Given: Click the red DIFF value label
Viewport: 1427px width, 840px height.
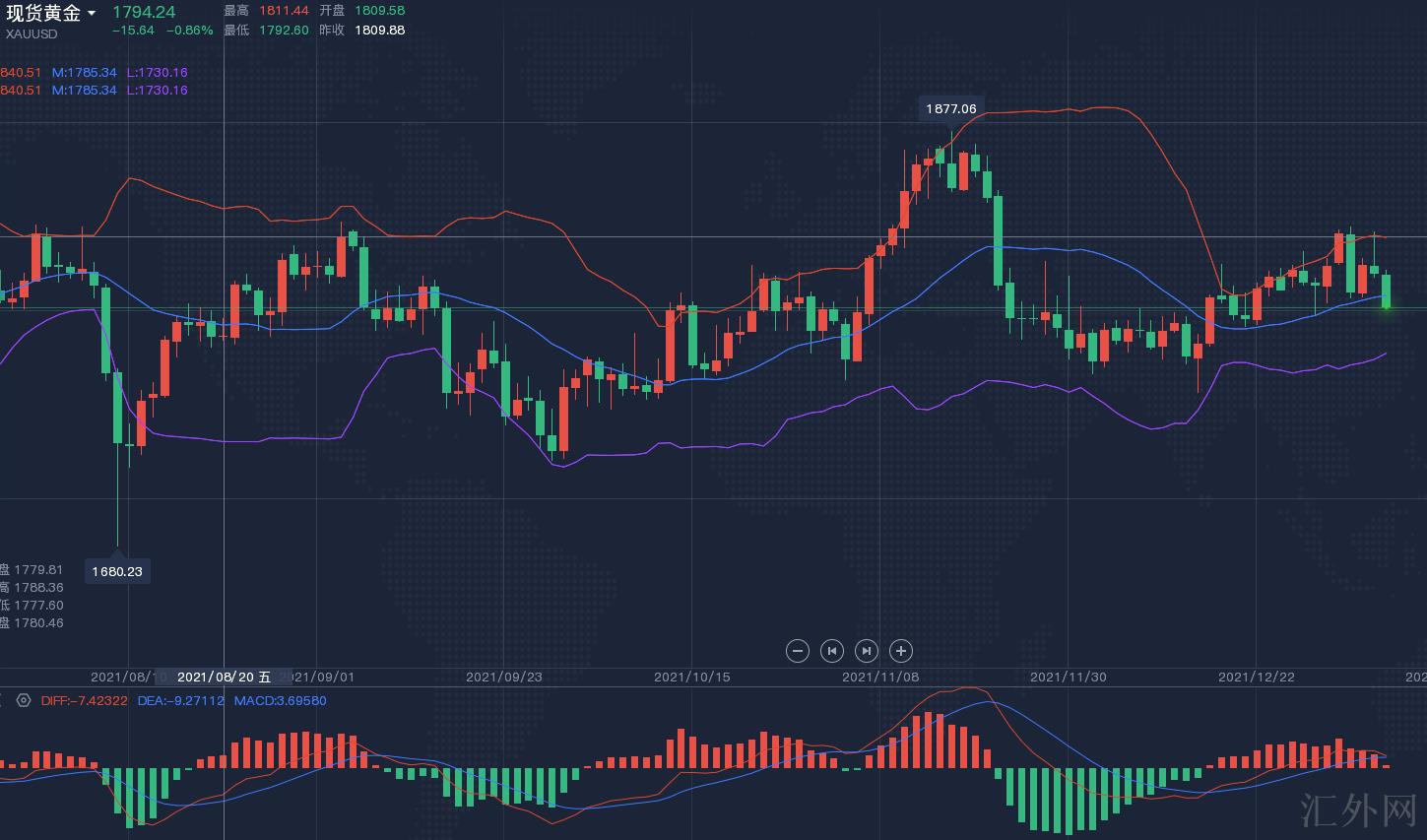Looking at the screenshot, I should coord(84,701).
